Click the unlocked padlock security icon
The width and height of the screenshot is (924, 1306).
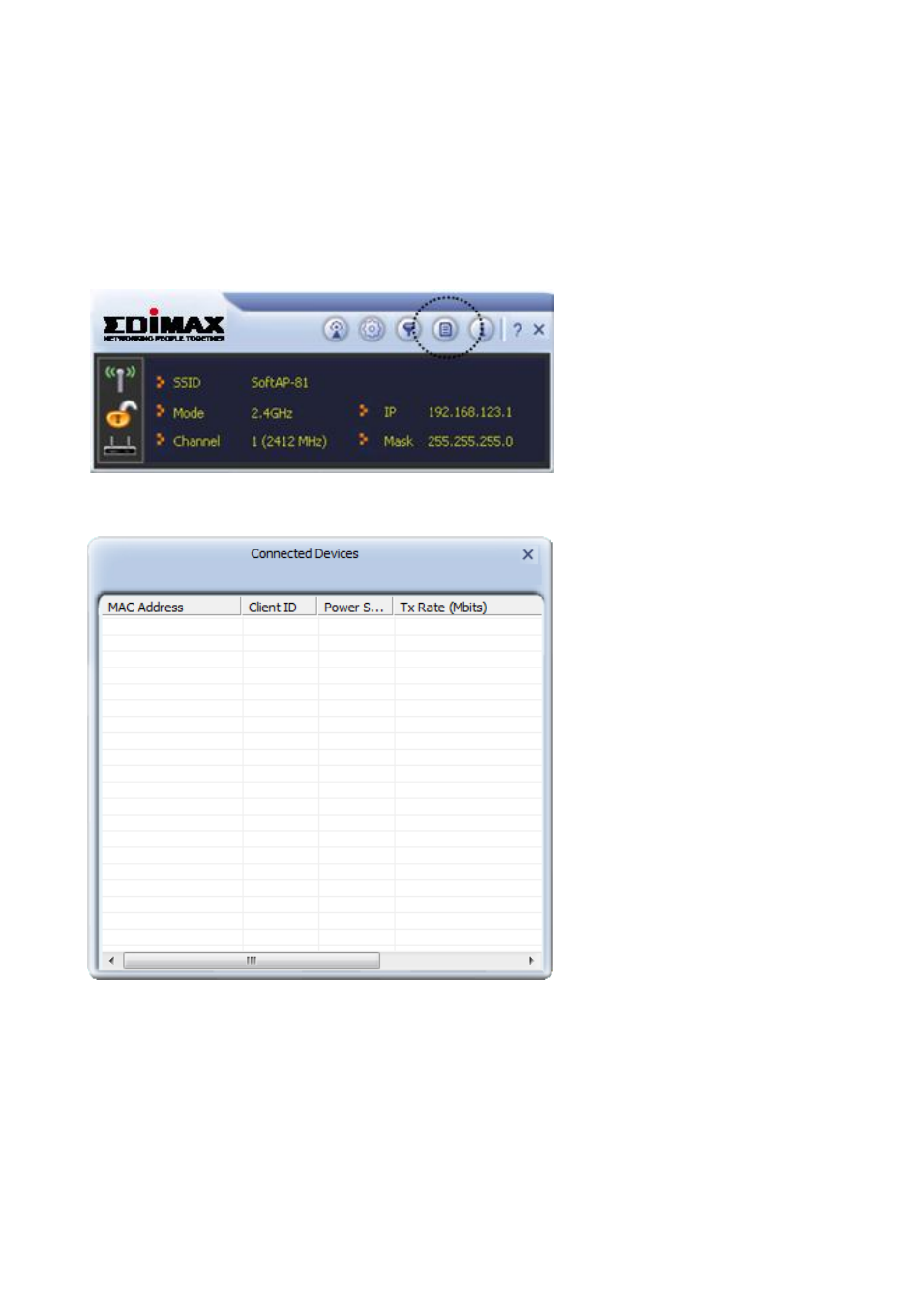(121, 414)
